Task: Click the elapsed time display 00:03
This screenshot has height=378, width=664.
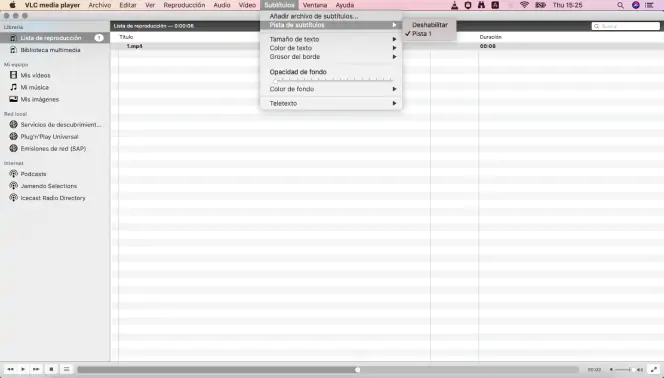Action: 594,370
